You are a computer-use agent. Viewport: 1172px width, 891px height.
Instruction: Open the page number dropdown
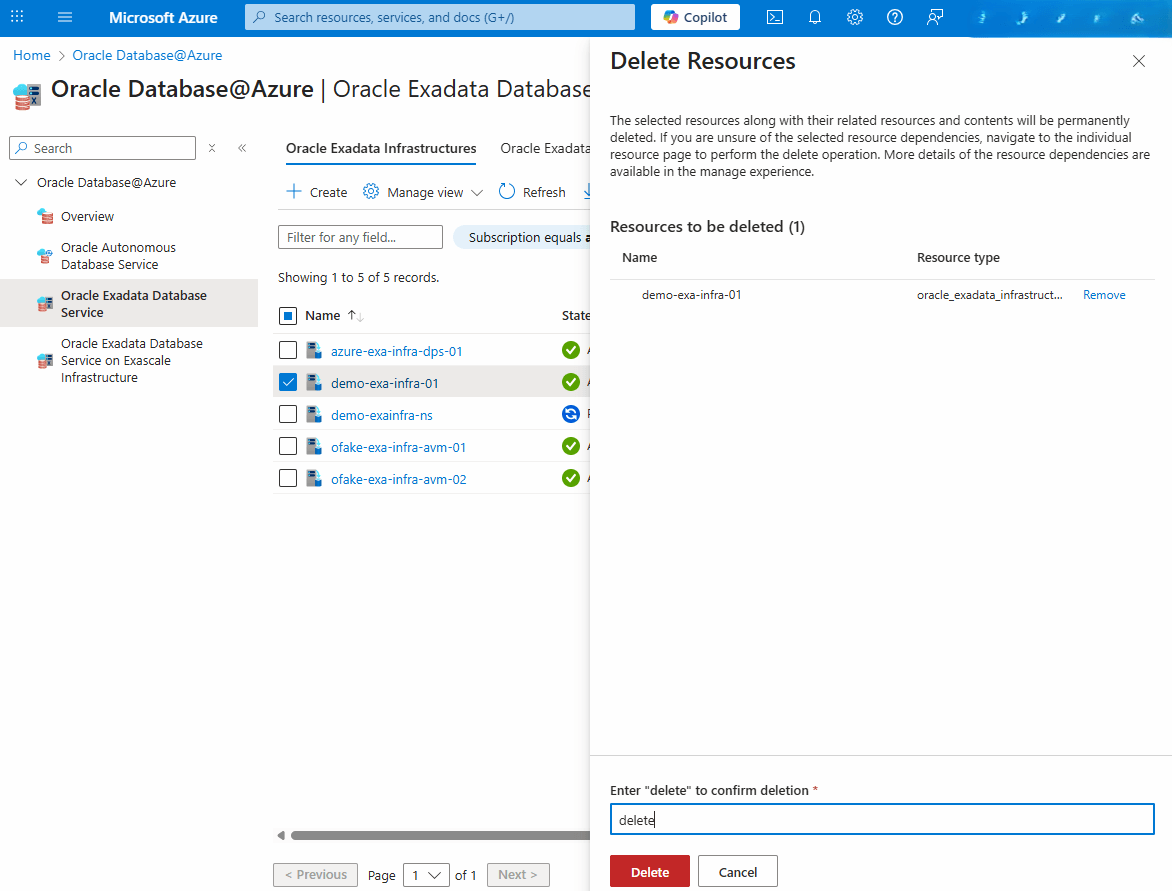click(x=426, y=874)
